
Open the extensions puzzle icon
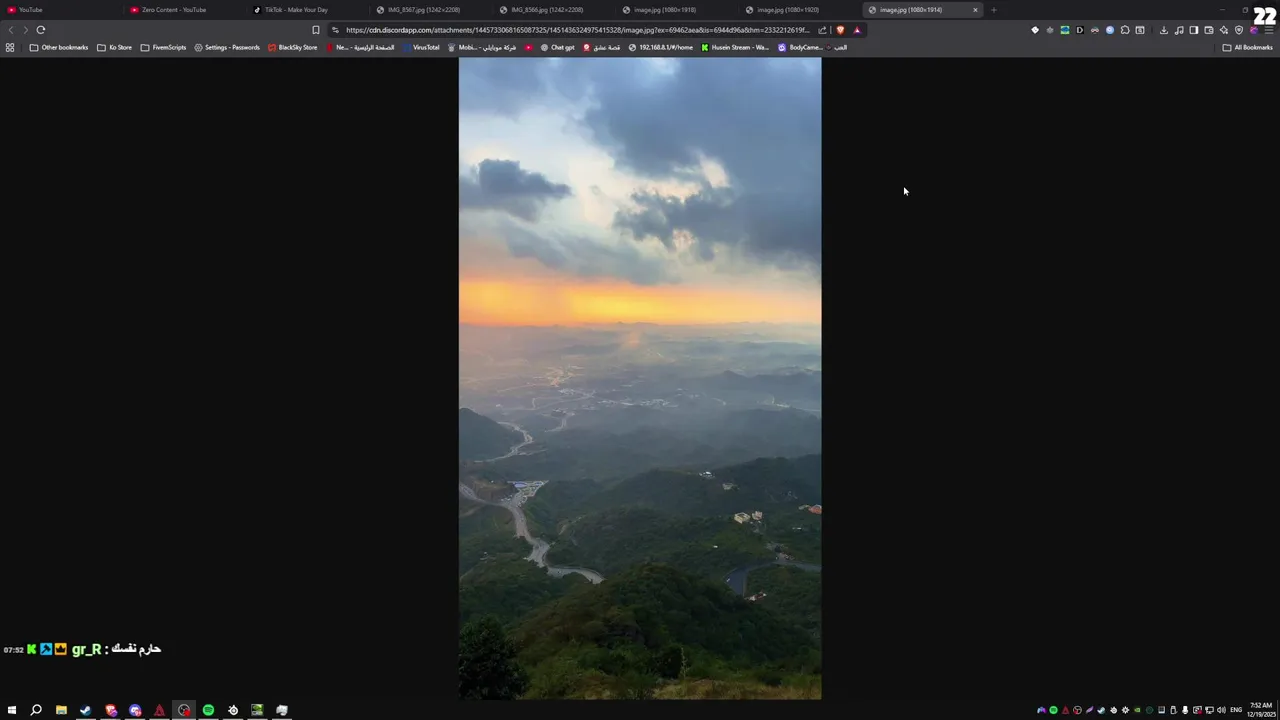click(x=1125, y=30)
